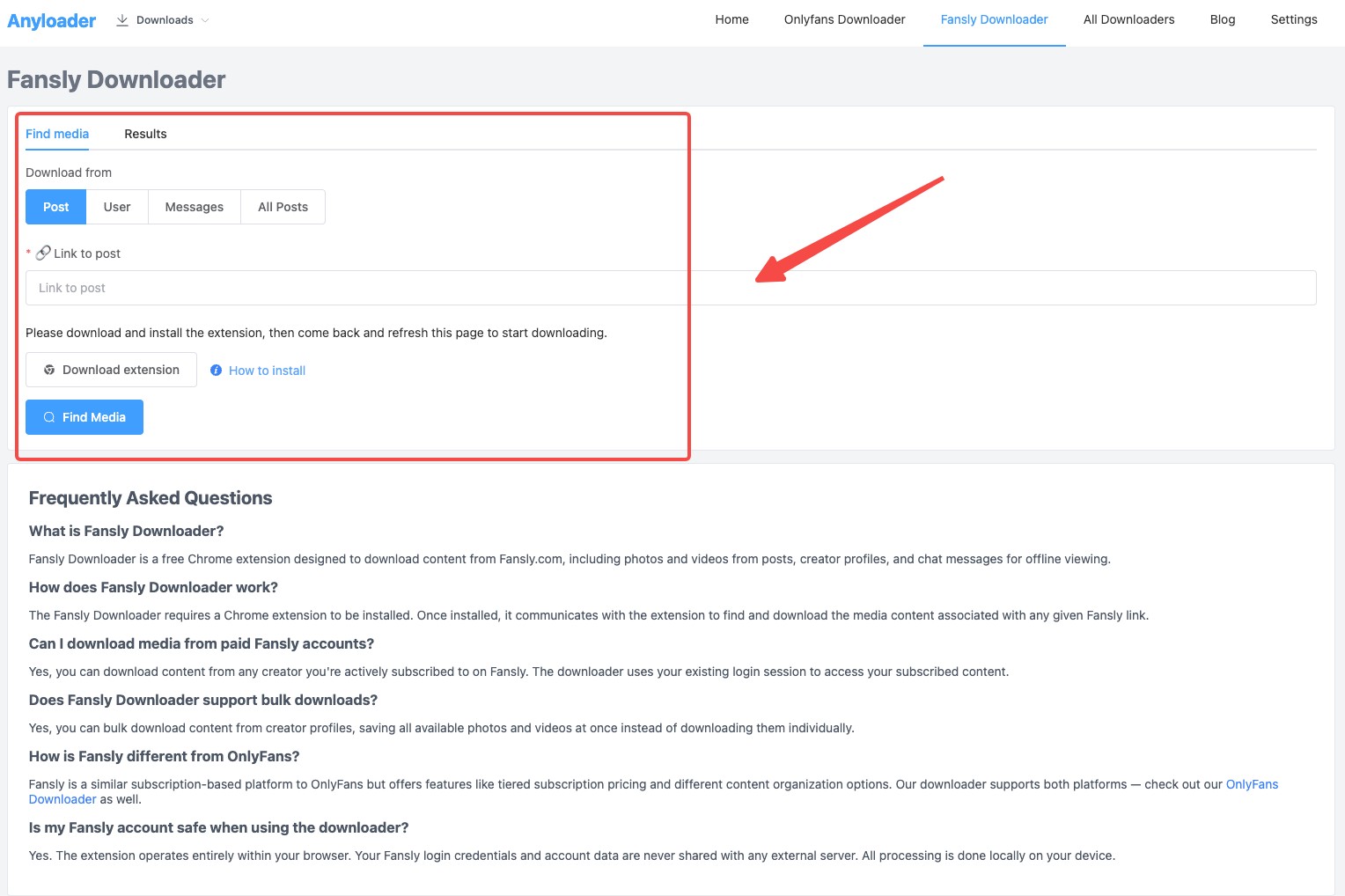Select Post as download source
This screenshot has width=1345, height=896.
click(55, 207)
